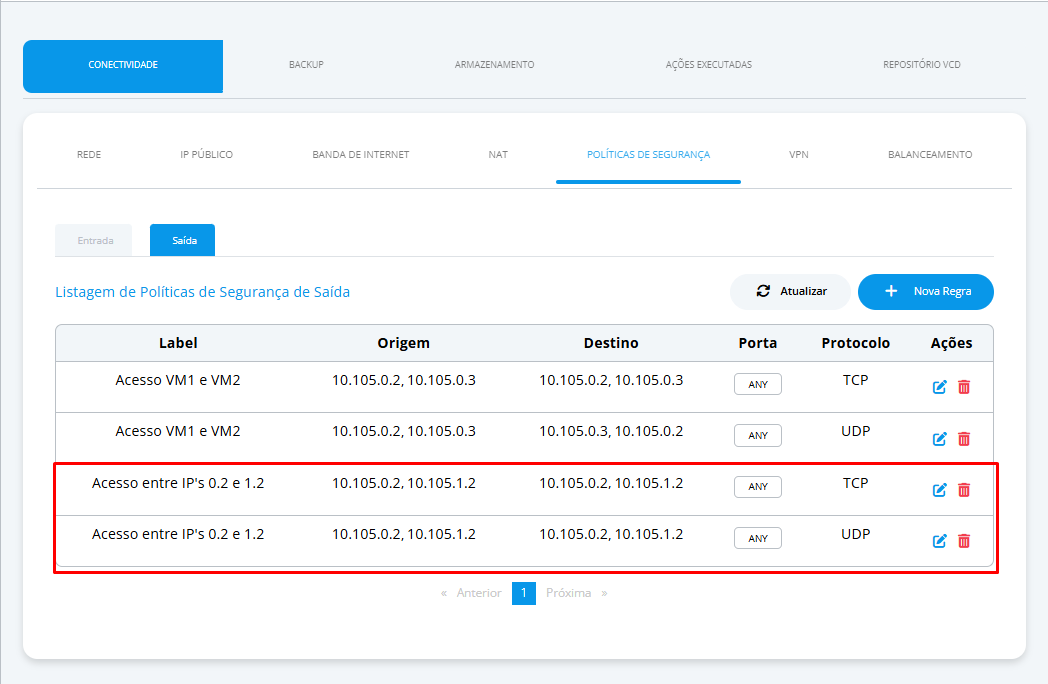The image size is (1048, 684).
Task: Select the Balanceamento sub-tab
Action: click(930, 154)
